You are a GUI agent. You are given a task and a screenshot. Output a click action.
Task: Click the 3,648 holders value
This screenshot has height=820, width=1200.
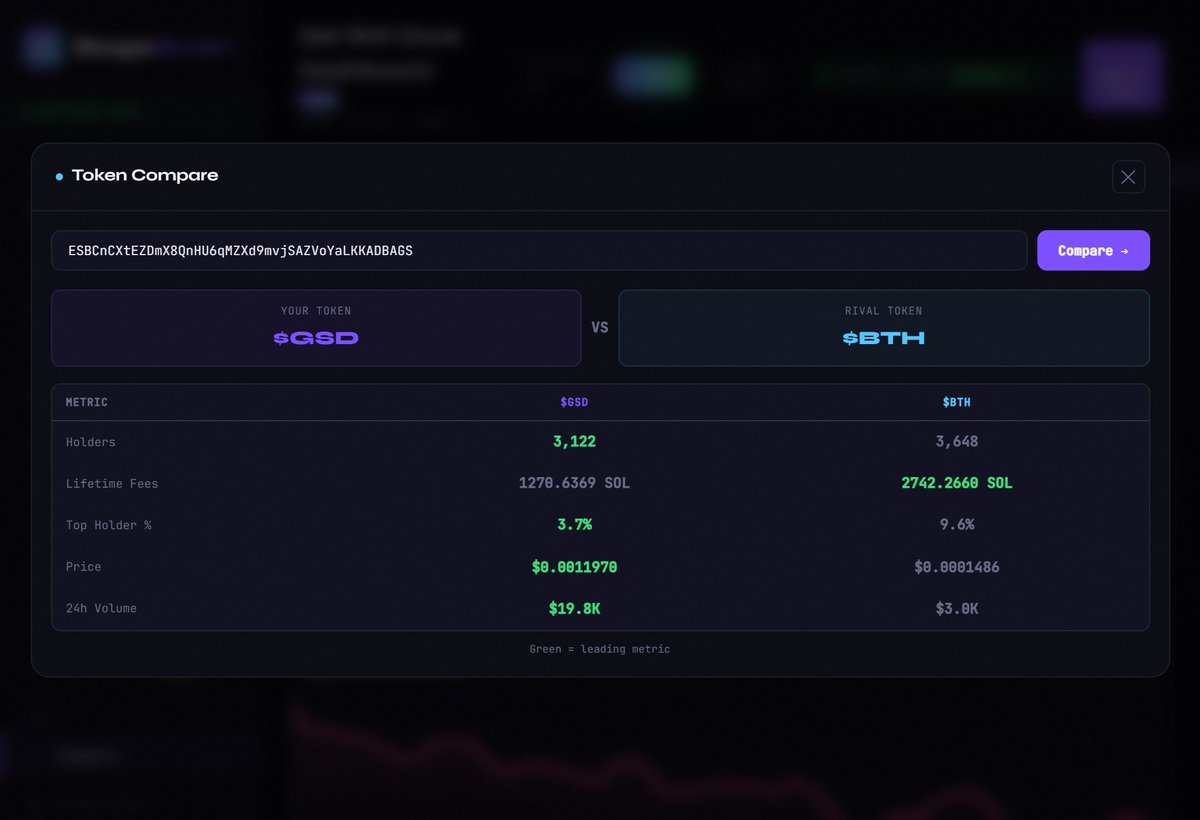coord(956,441)
